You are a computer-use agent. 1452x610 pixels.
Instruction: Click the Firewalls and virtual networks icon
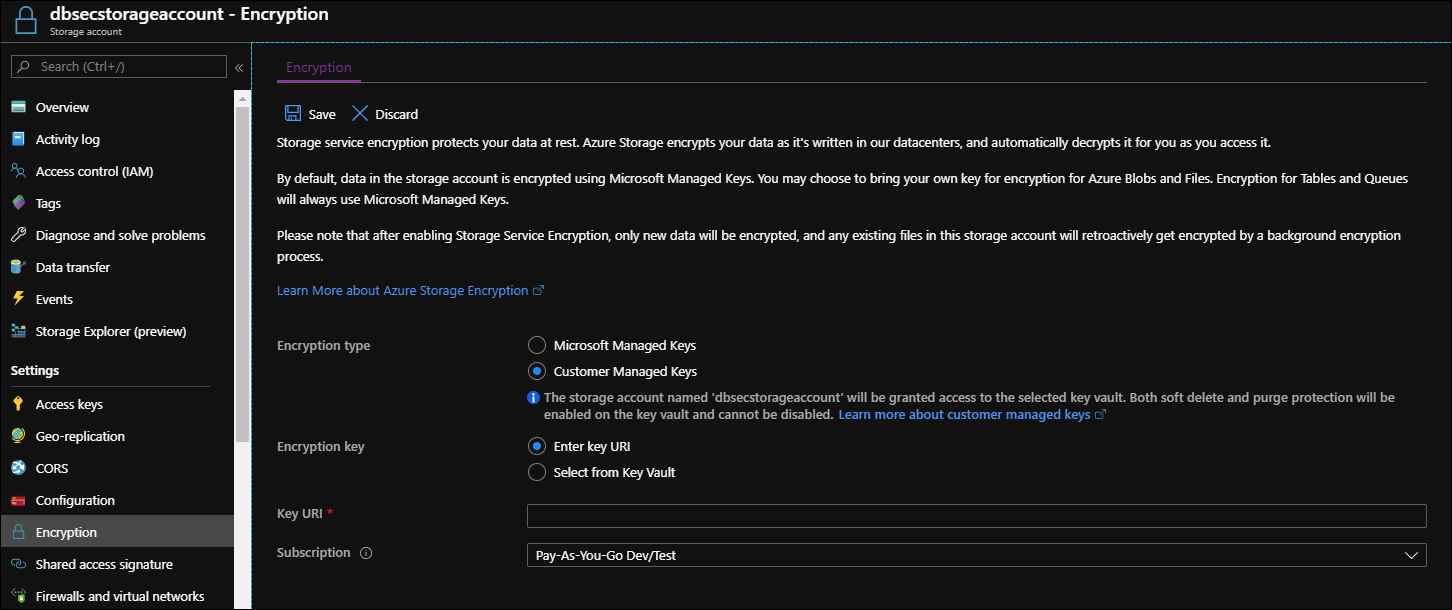pyautogui.click(x=18, y=596)
